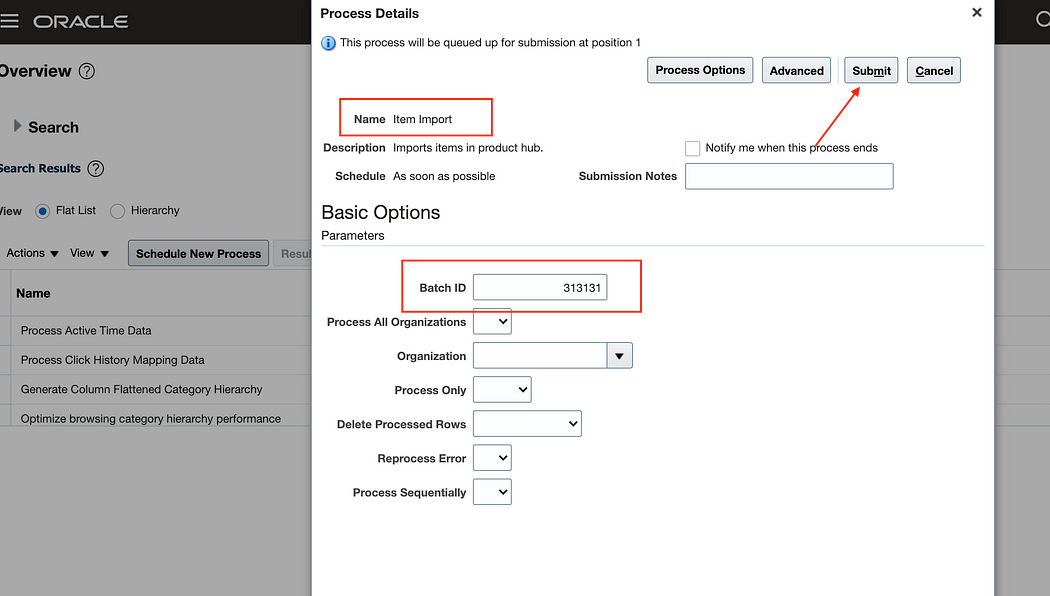Screen dimensions: 1050x596
Task: Open the Organization list arrow
Action: pos(619,356)
